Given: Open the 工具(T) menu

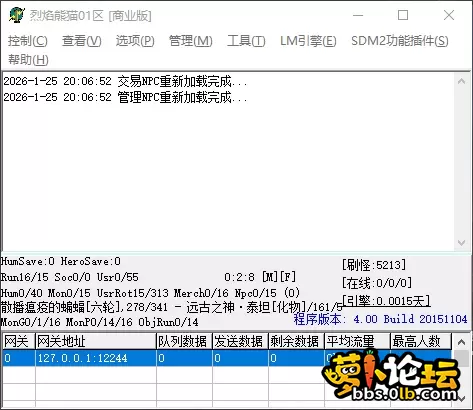Looking at the screenshot, I should pos(246,41).
